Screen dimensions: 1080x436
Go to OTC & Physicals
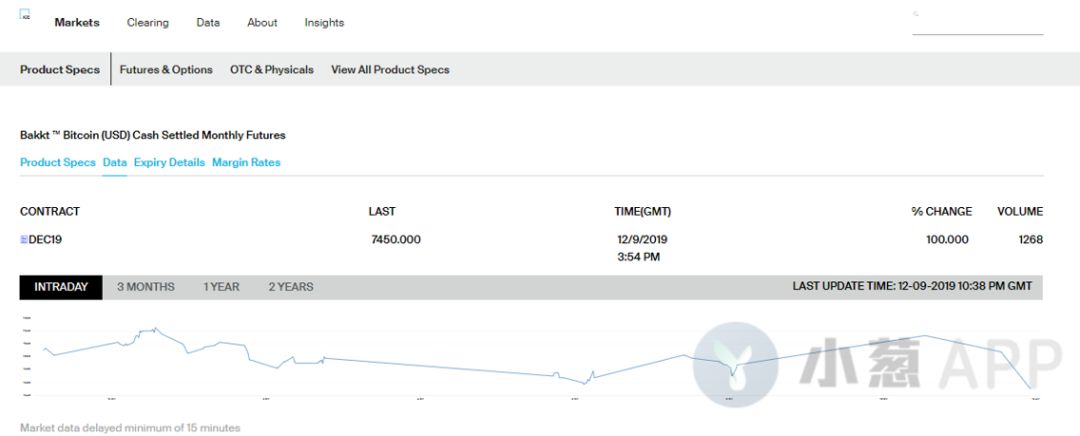point(272,70)
